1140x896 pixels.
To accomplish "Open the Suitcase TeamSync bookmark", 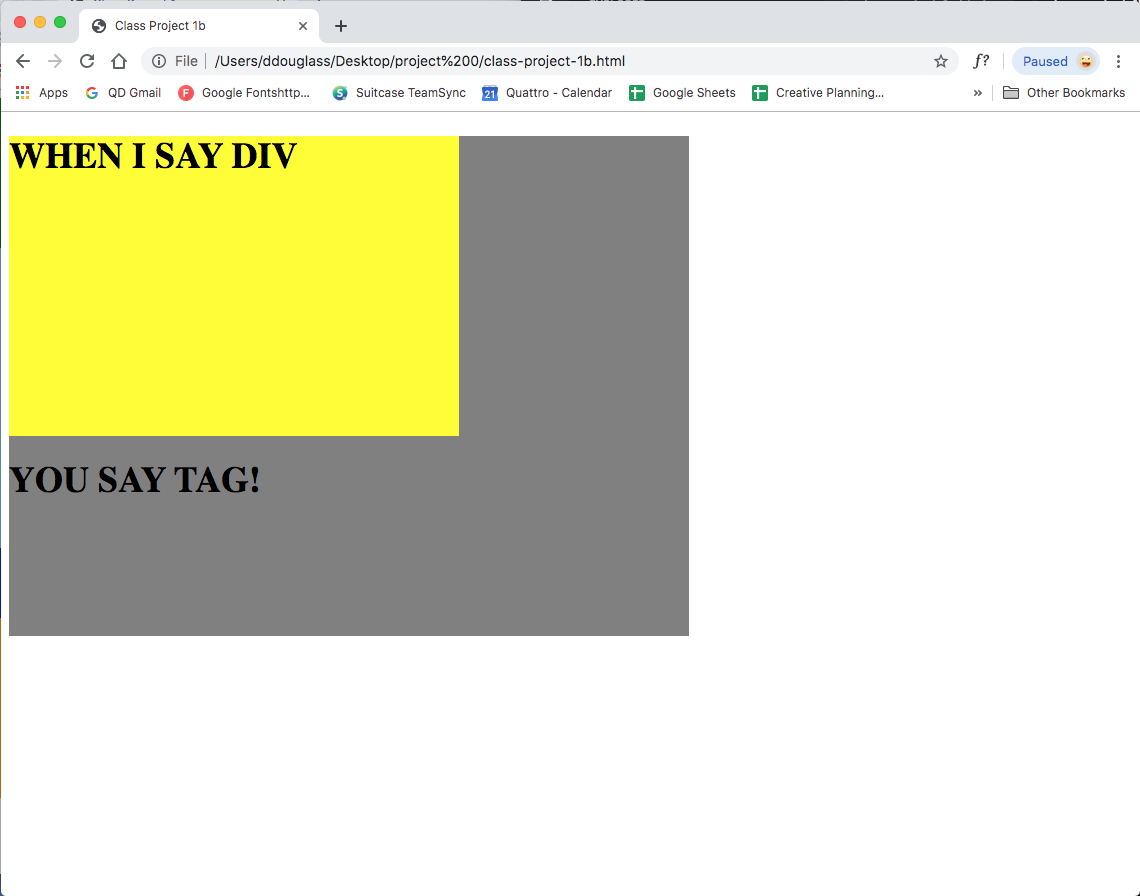I will tap(399, 92).
